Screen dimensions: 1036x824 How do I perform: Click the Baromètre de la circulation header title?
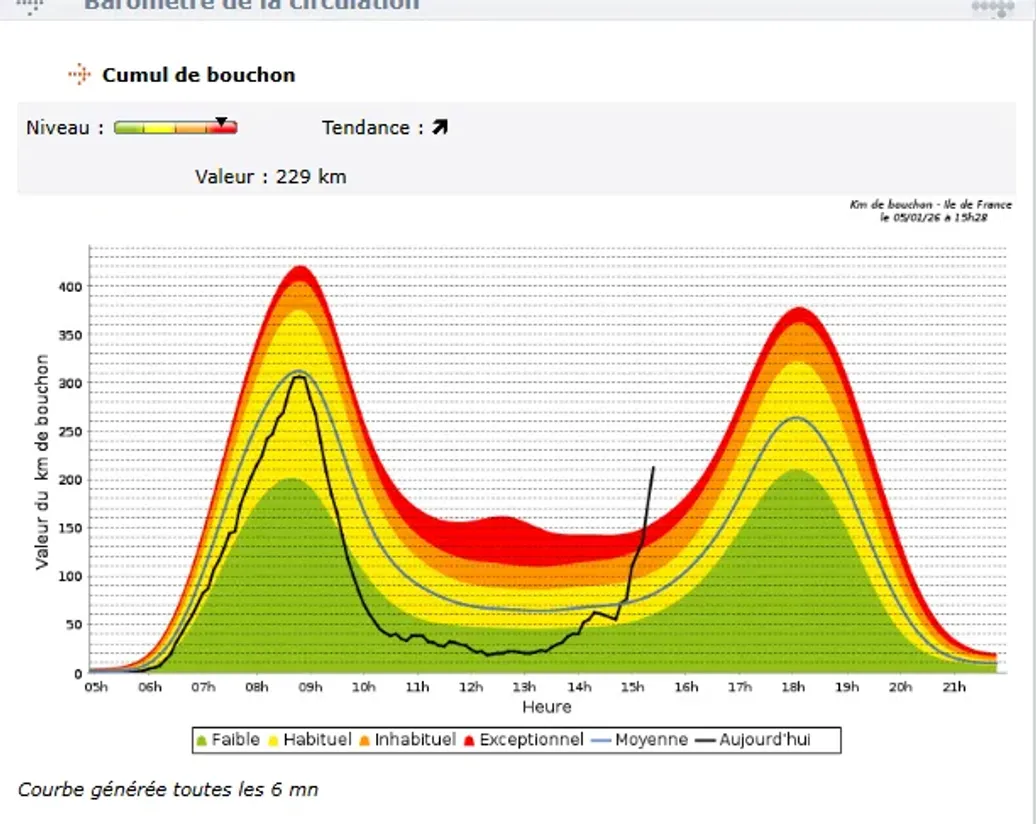[x=251, y=5]
